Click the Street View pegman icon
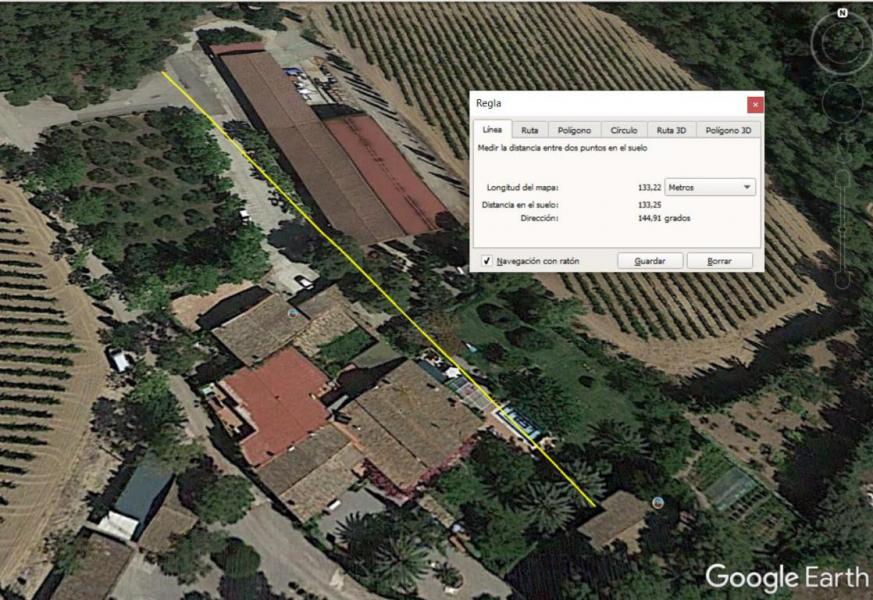 click(x=843, y=149)
